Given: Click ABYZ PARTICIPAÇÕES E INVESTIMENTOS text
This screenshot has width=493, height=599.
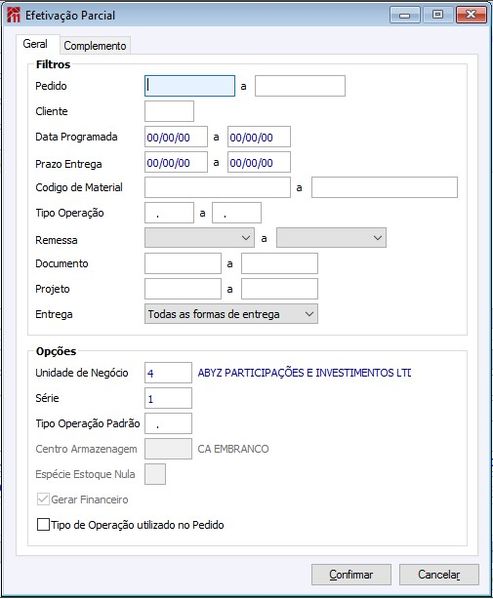Looking at the screenshot, I should (x=304, y=373).
